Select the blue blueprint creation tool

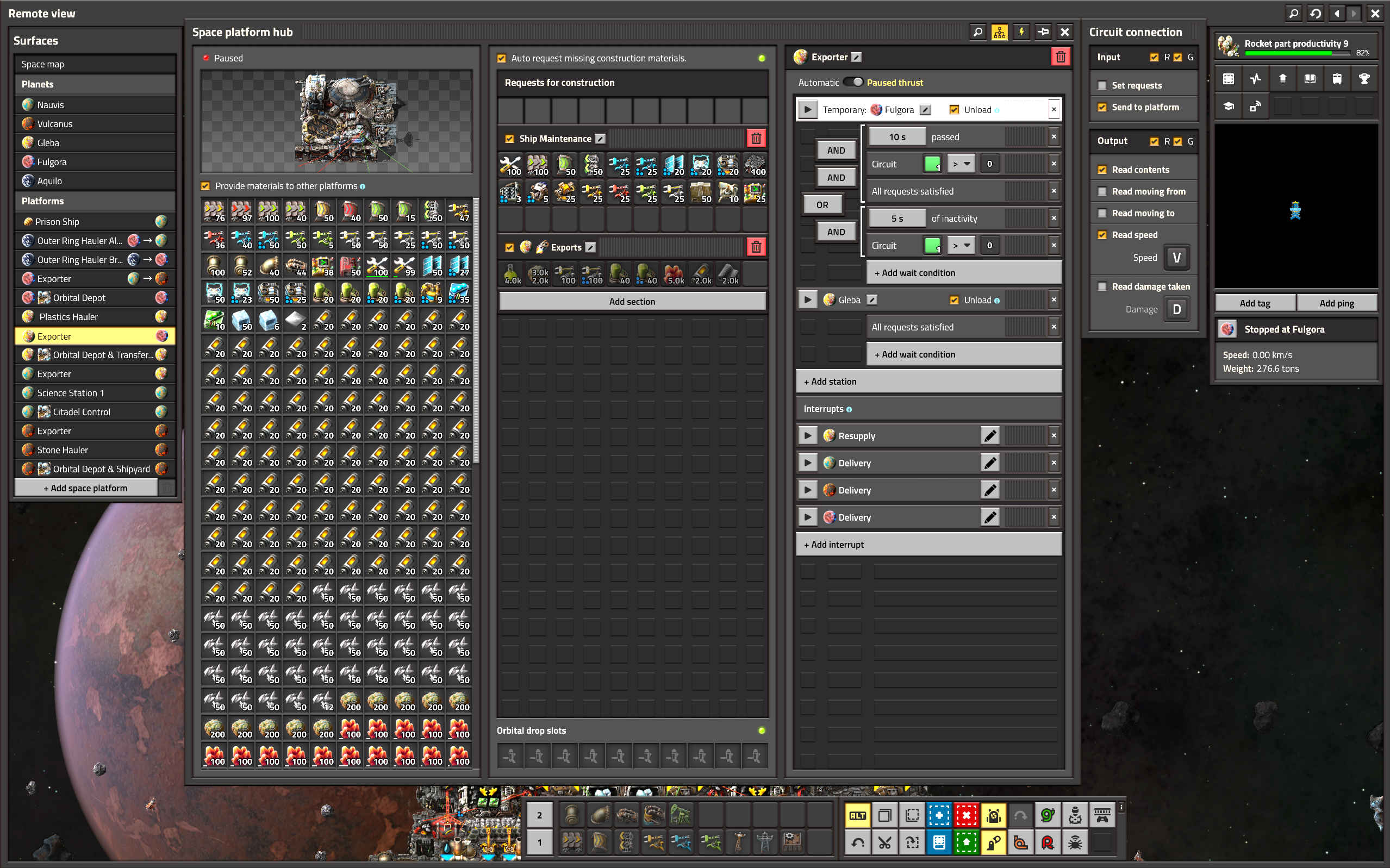[939, 815]
